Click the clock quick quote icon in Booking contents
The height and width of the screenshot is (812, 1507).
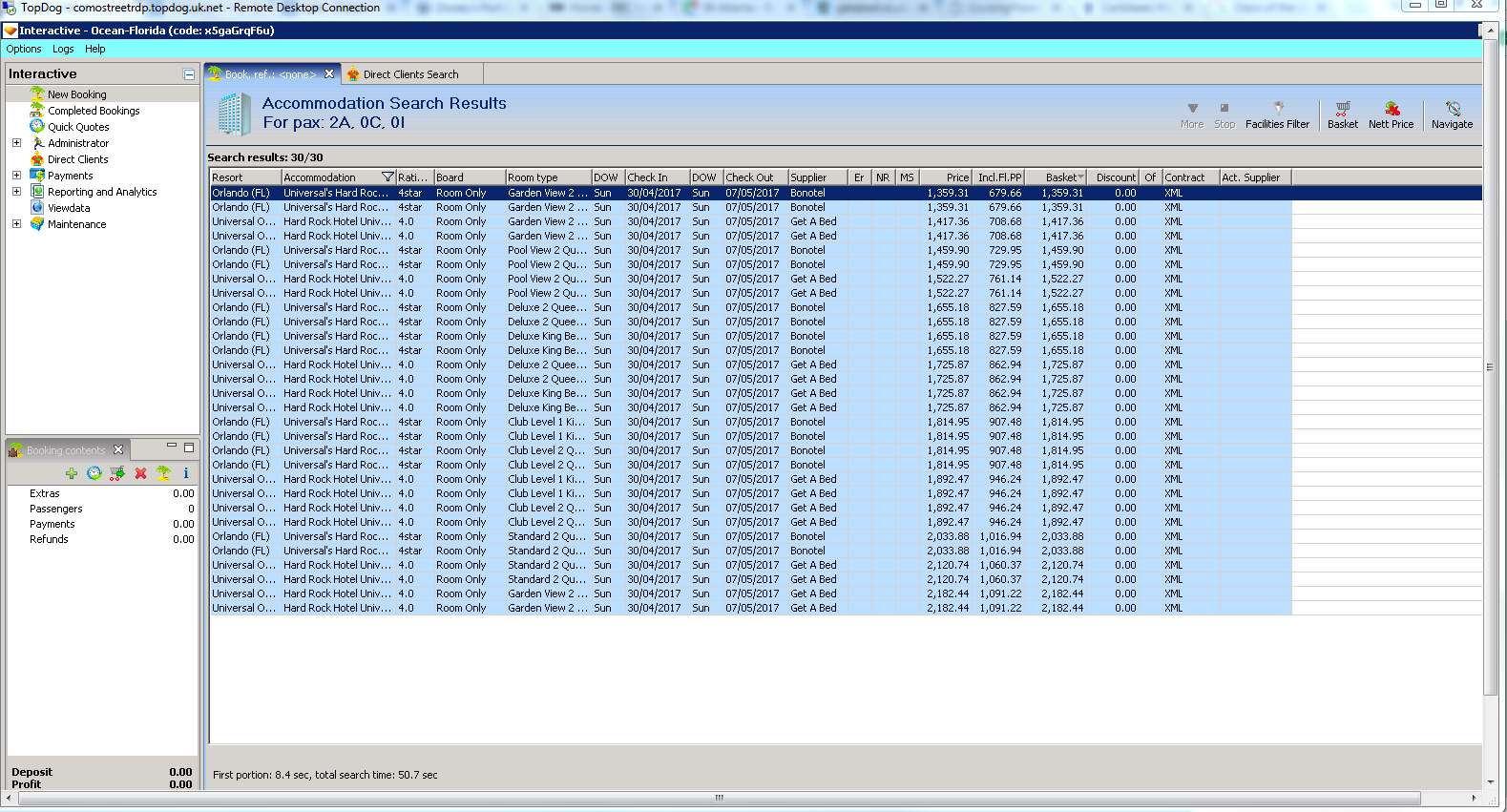point(94,473)
